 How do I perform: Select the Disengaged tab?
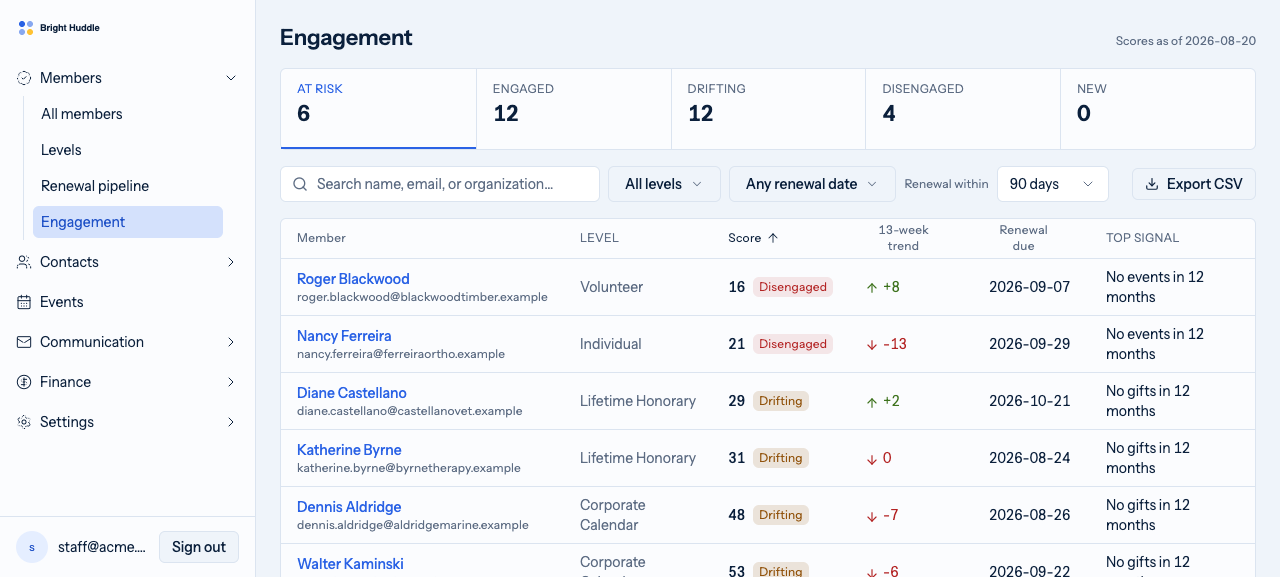tap(963, 108)
